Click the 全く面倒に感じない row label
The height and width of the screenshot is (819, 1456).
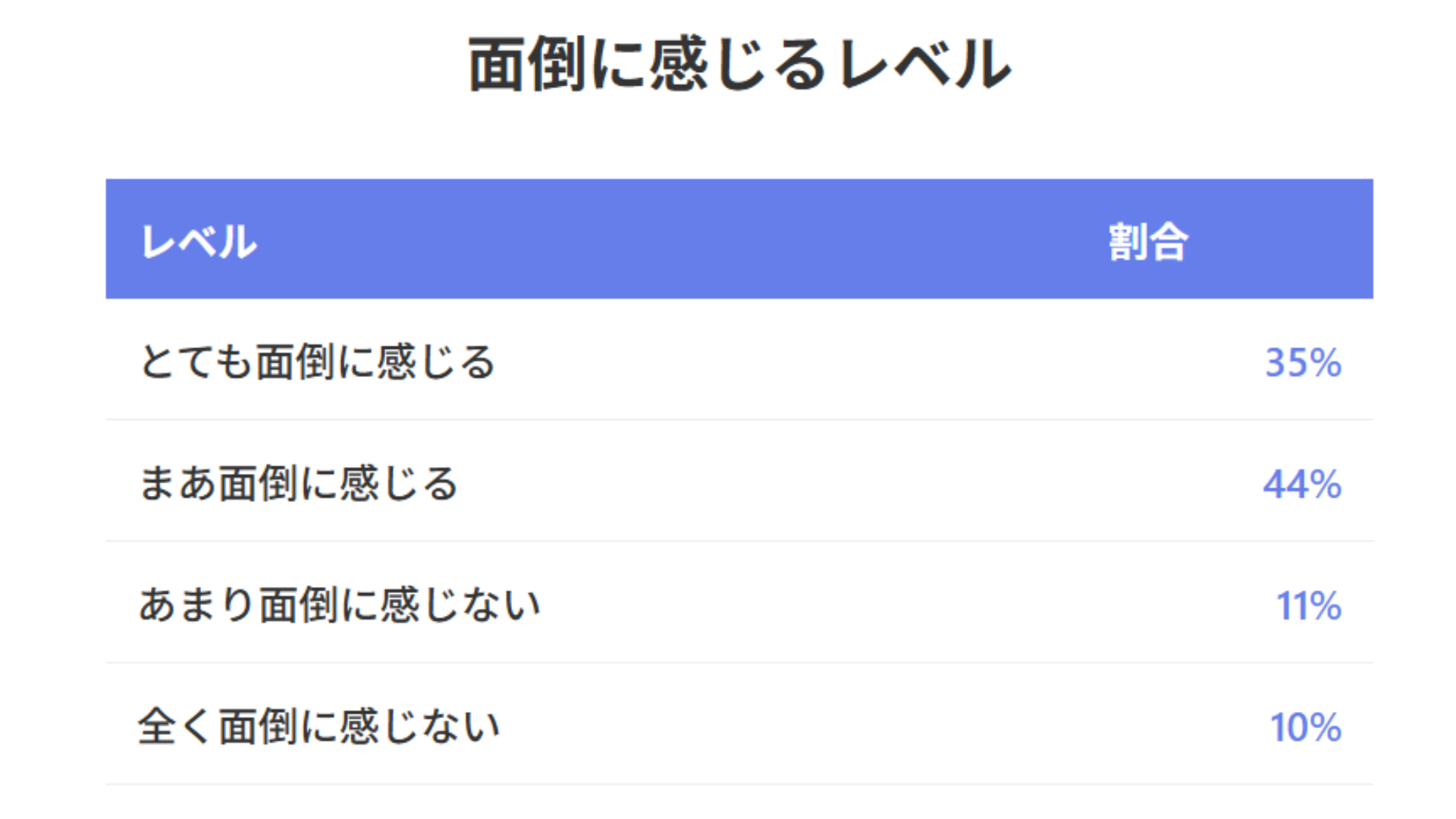[x=319, y=726]
